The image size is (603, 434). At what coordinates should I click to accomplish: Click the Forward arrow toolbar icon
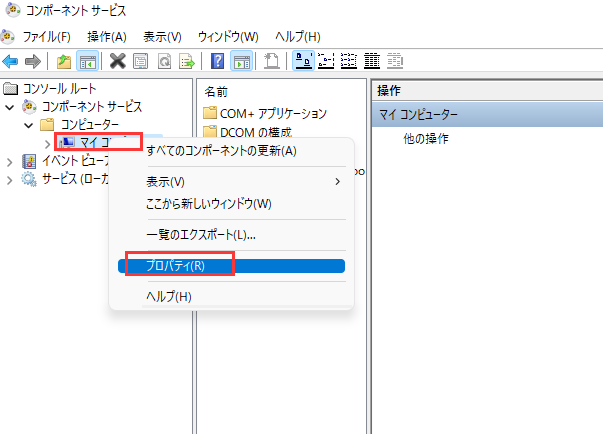[x=33, y=61]
